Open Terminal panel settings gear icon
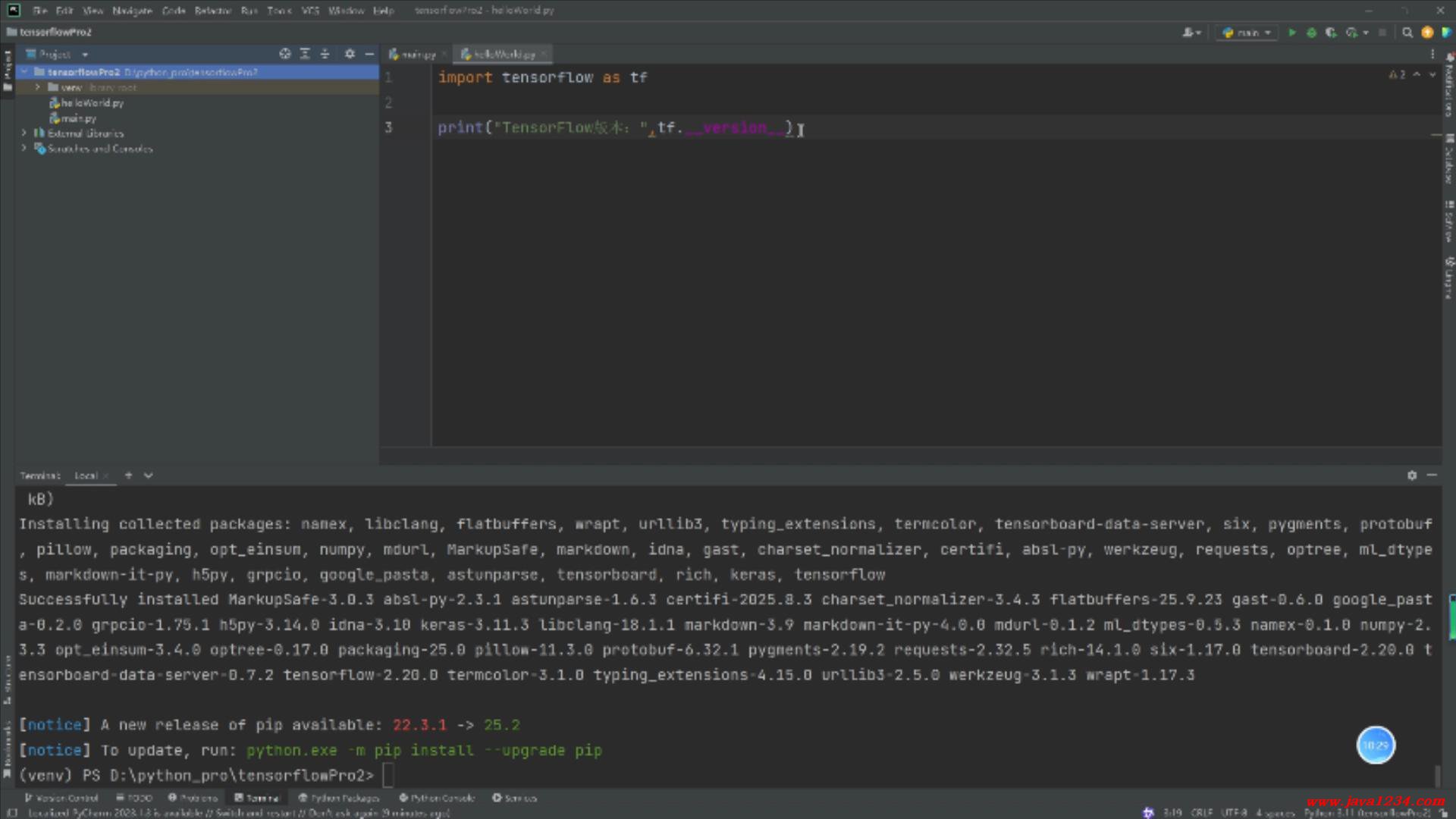The height and width of the screenshot is (819, 1456). click(1412, 475)
